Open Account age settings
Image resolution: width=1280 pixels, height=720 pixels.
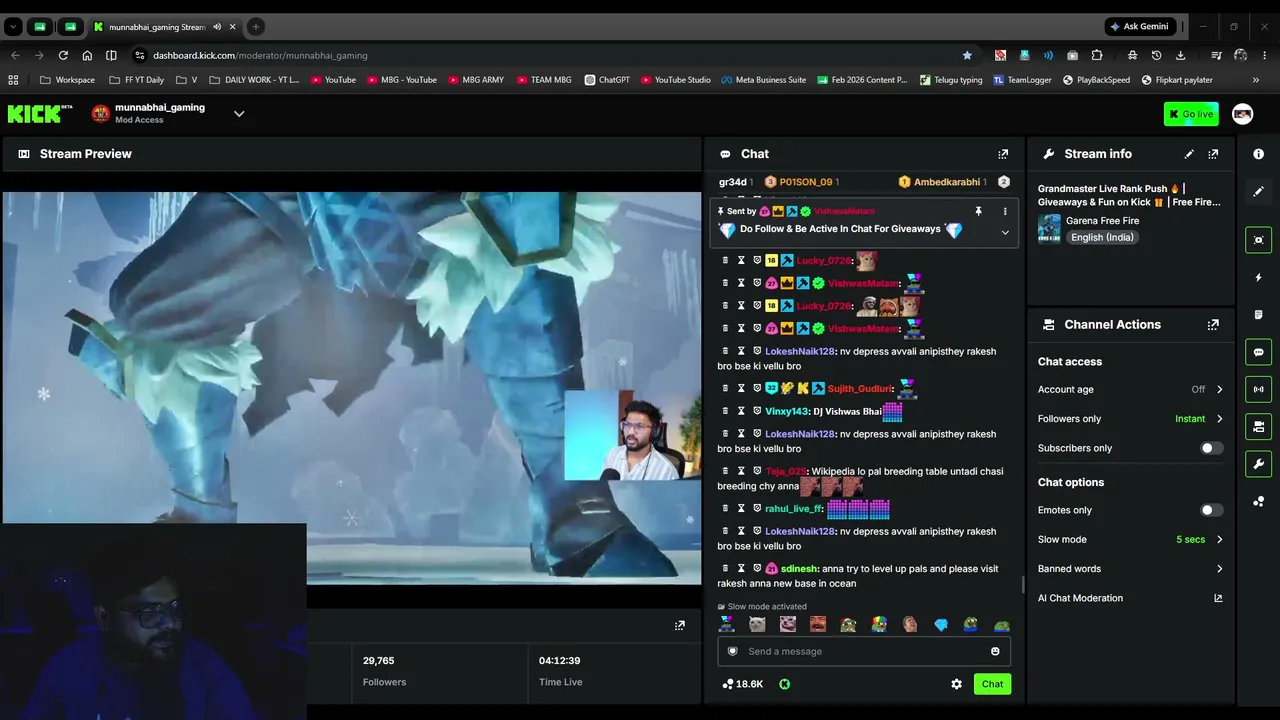coord(1130,390)
